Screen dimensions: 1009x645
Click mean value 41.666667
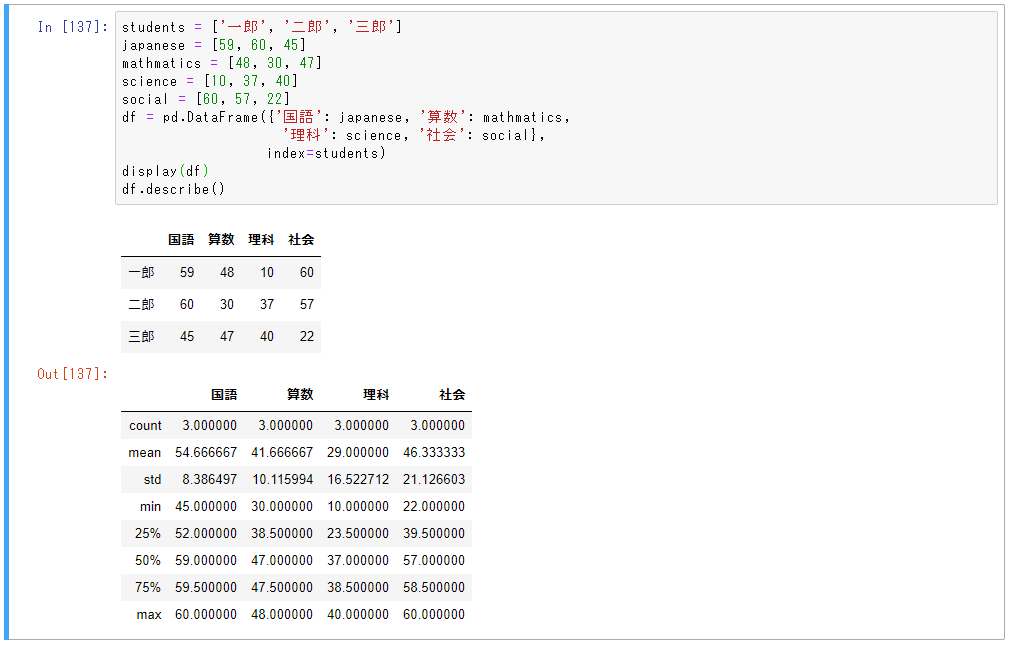(282, 453)
